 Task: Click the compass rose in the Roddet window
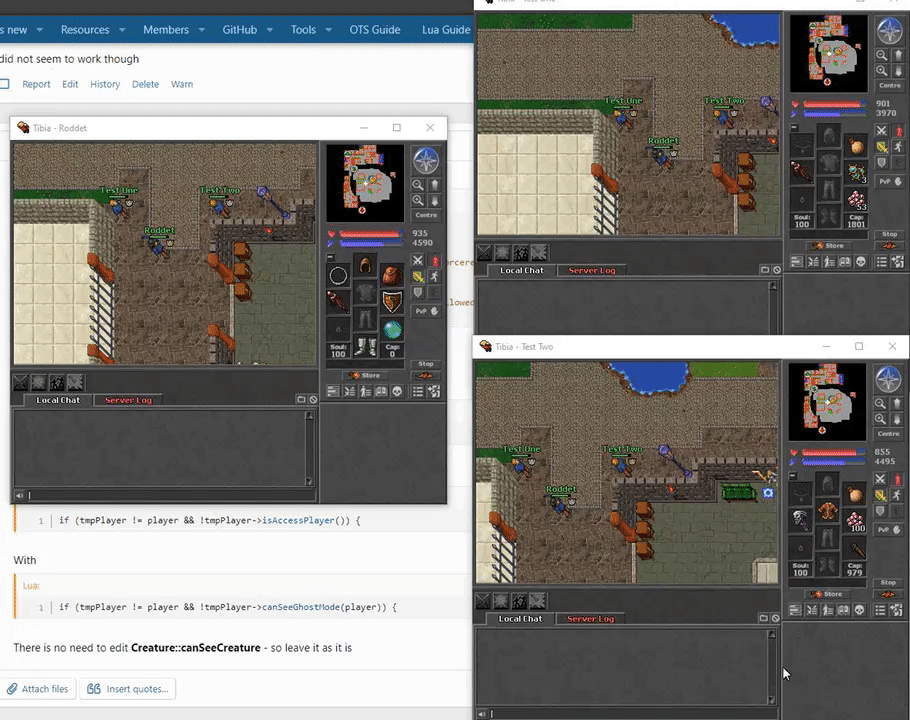[426, 160]
